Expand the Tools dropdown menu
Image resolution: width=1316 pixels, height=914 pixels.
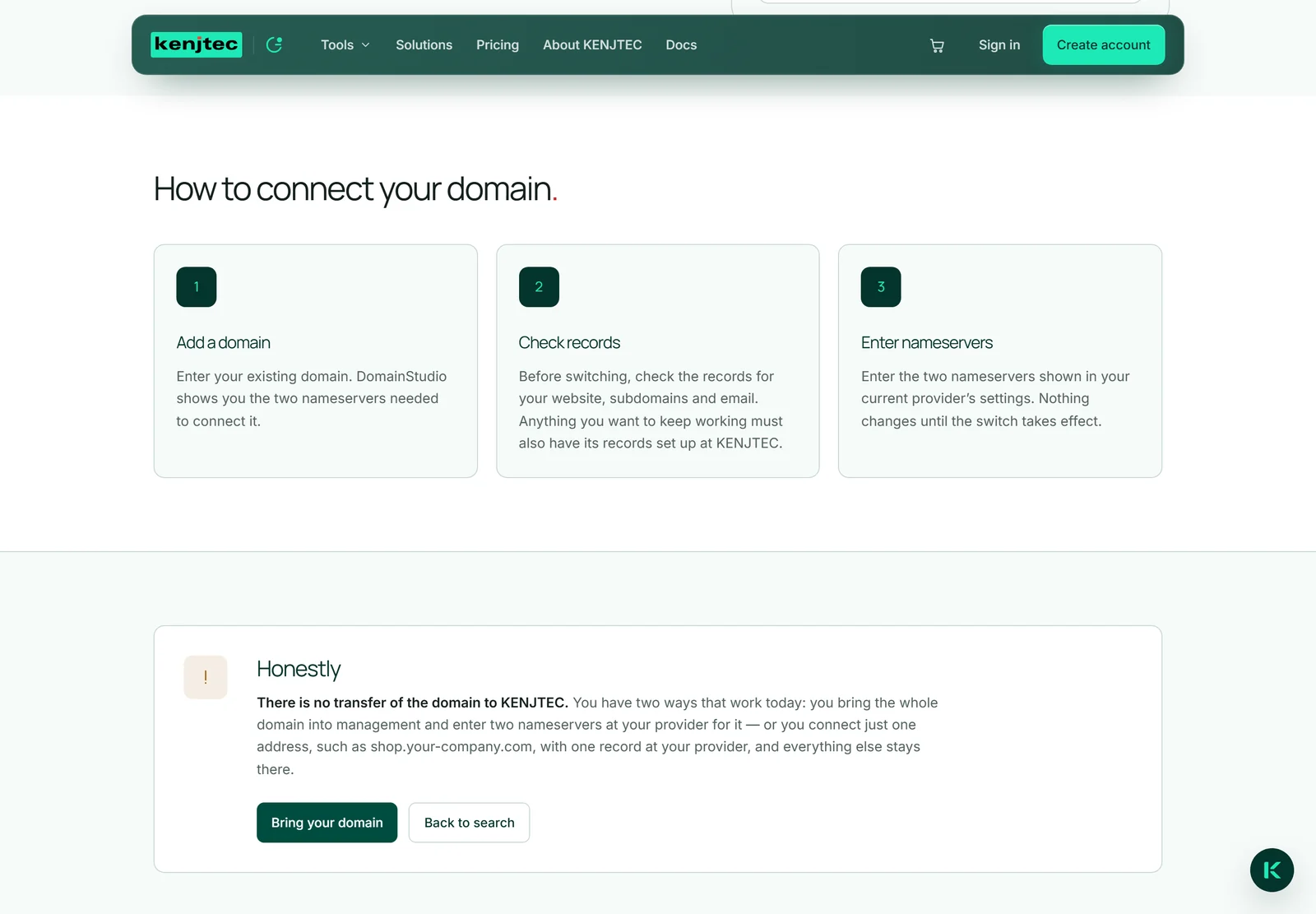(x=345, y=45)
